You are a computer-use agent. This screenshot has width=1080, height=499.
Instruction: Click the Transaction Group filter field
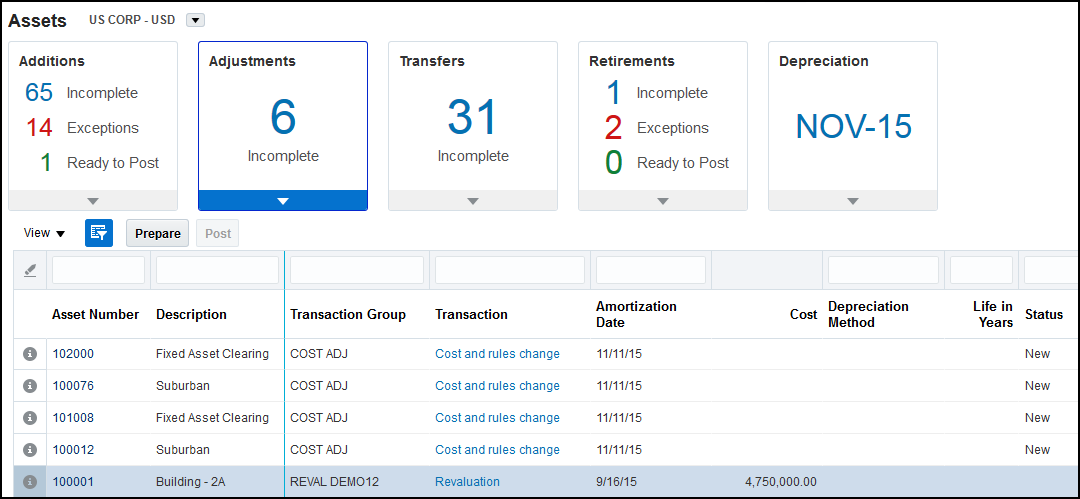355,270
